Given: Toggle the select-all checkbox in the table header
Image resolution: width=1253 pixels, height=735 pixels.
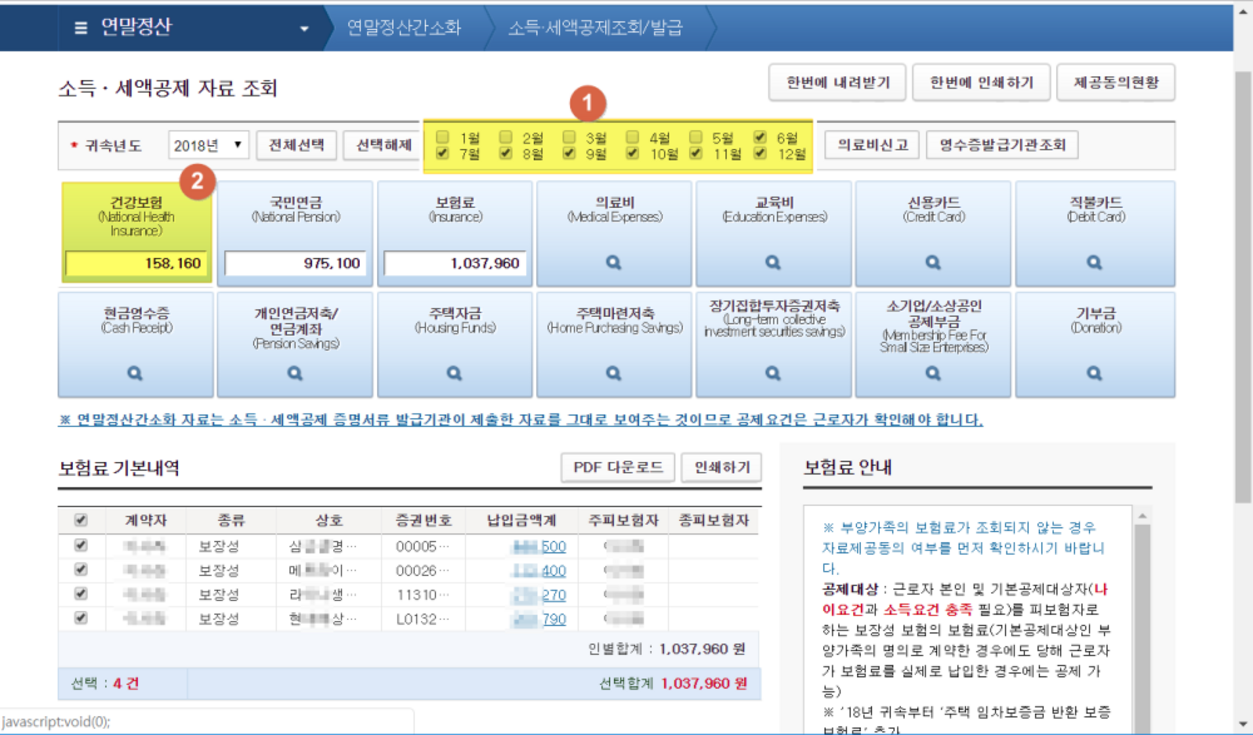Looking at the screenshot, I should point(81,520).
